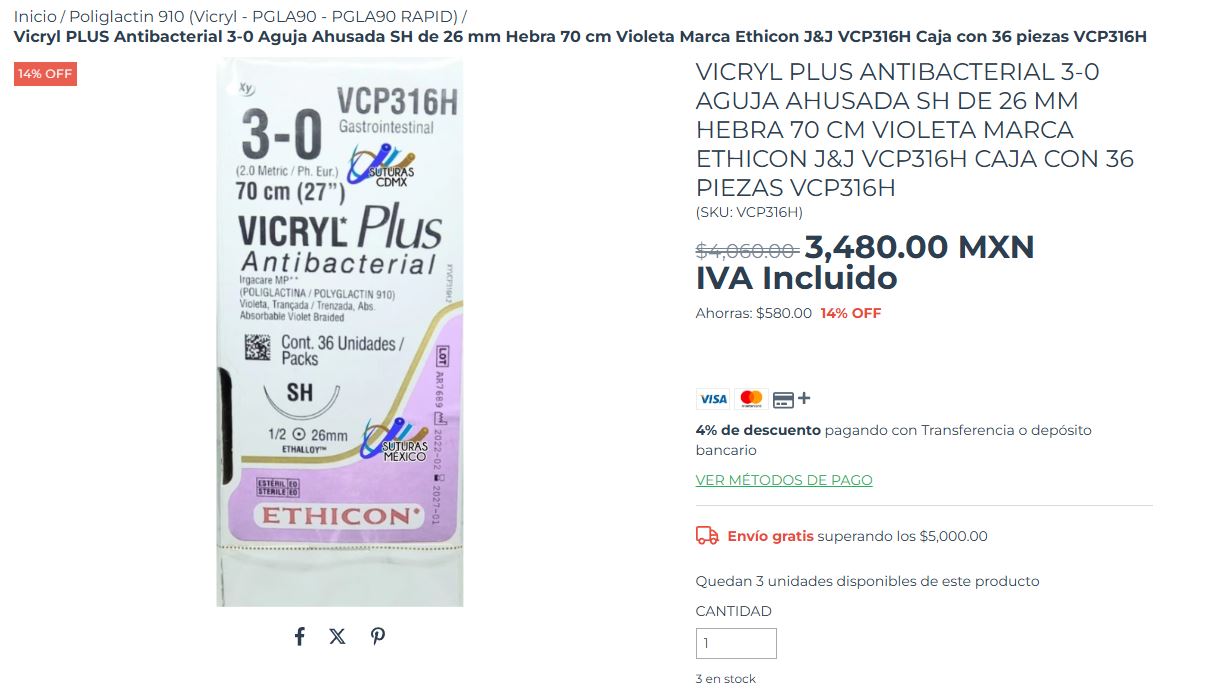Open VER MÉTODOS DE PAGO link
The height and width of the screenshot is (698, 1205).
click(784, 480)
